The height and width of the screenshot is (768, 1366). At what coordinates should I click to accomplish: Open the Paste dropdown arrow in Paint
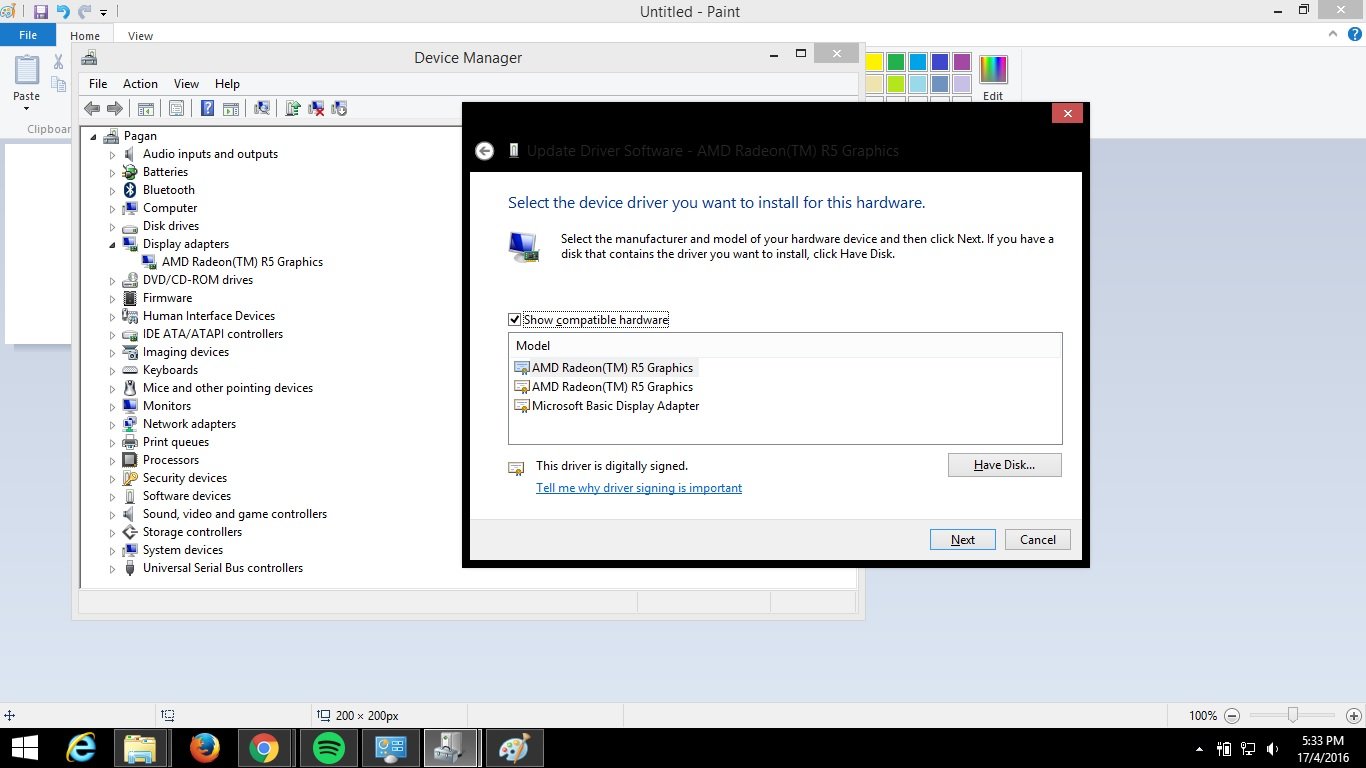(26, 108)
